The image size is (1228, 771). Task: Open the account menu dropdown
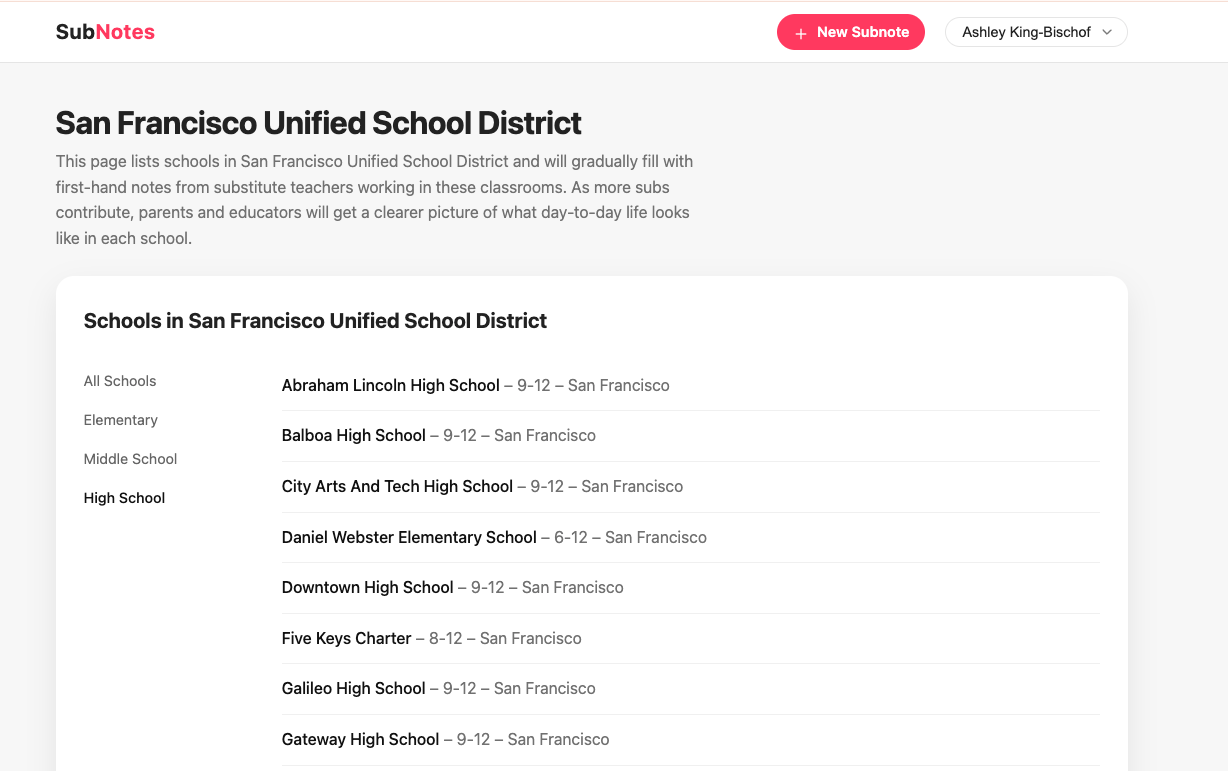pos(1036,32)
